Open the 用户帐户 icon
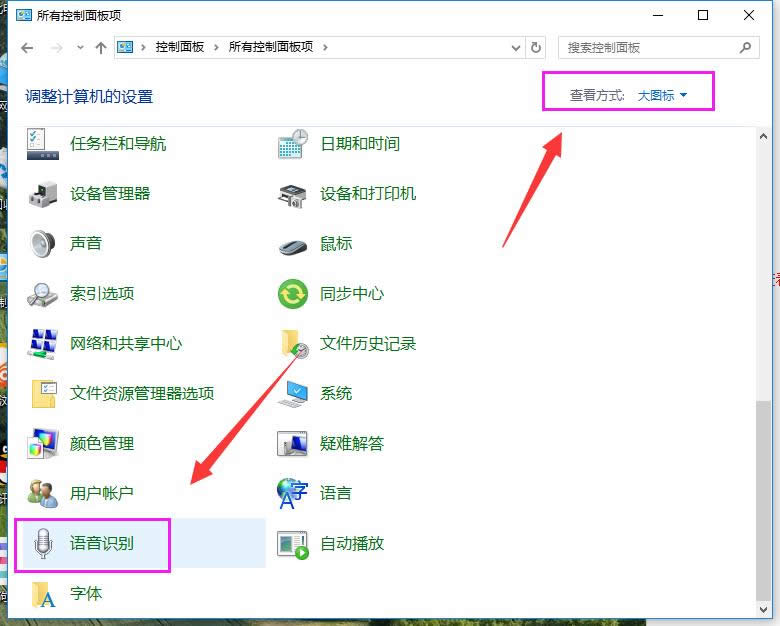780x626 pixels. [x=42, y=494]
